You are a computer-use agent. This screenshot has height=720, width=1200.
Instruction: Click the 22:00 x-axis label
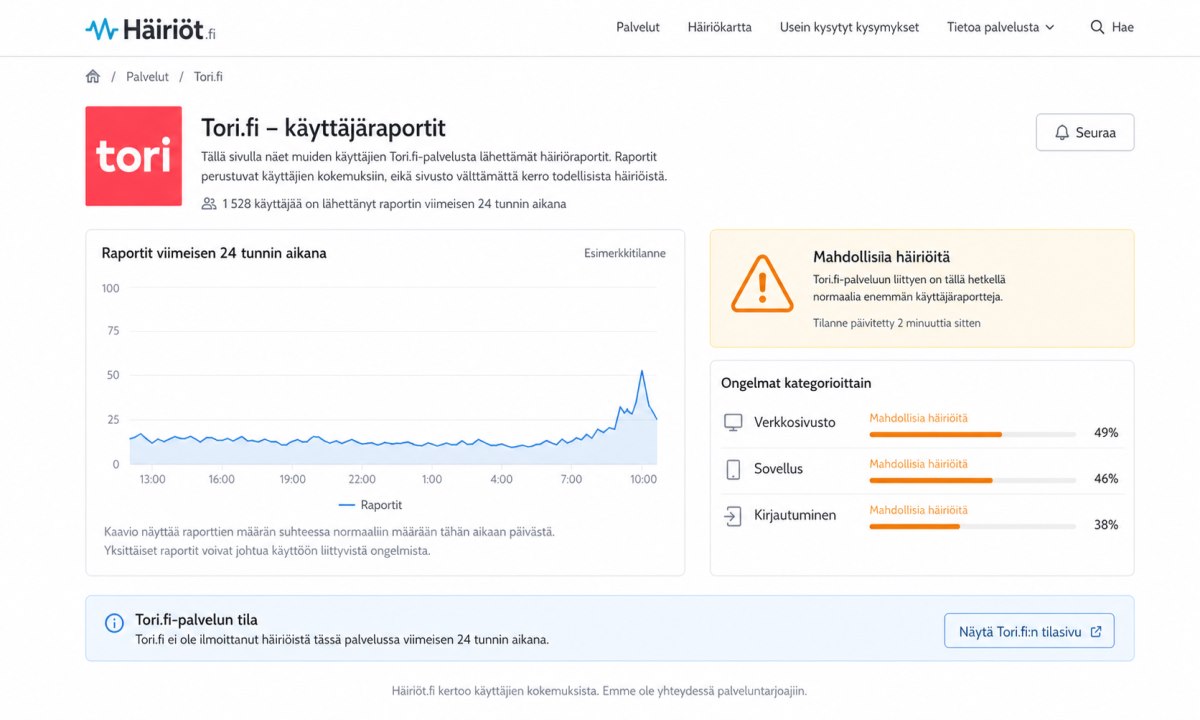[x=362, y=480]
